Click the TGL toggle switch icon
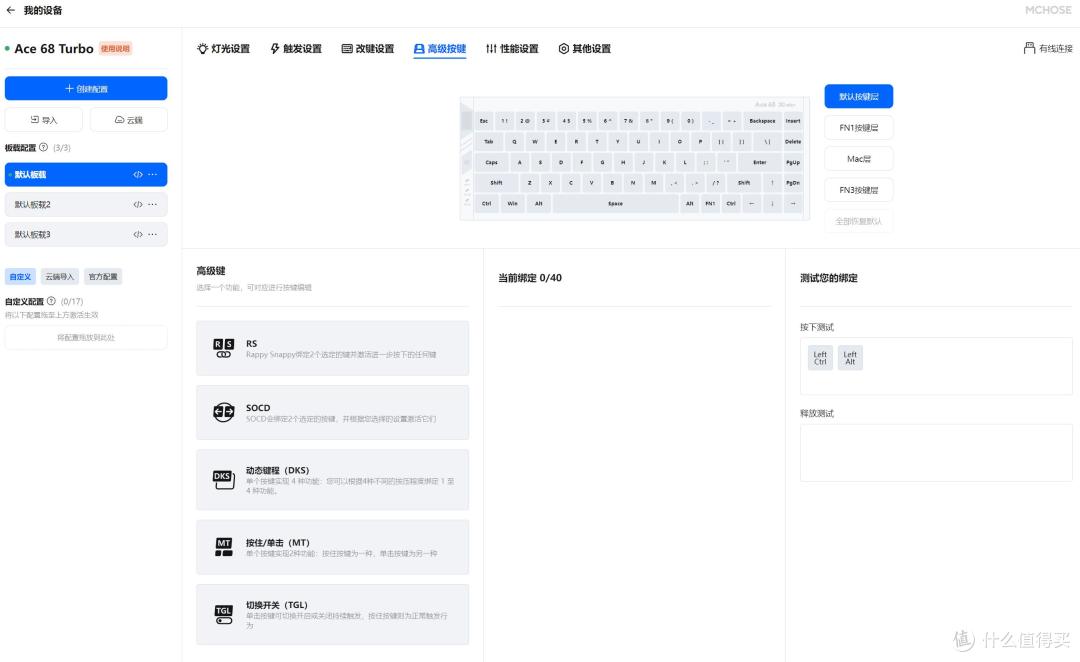 pyautogui.click(x=223, y=614)
